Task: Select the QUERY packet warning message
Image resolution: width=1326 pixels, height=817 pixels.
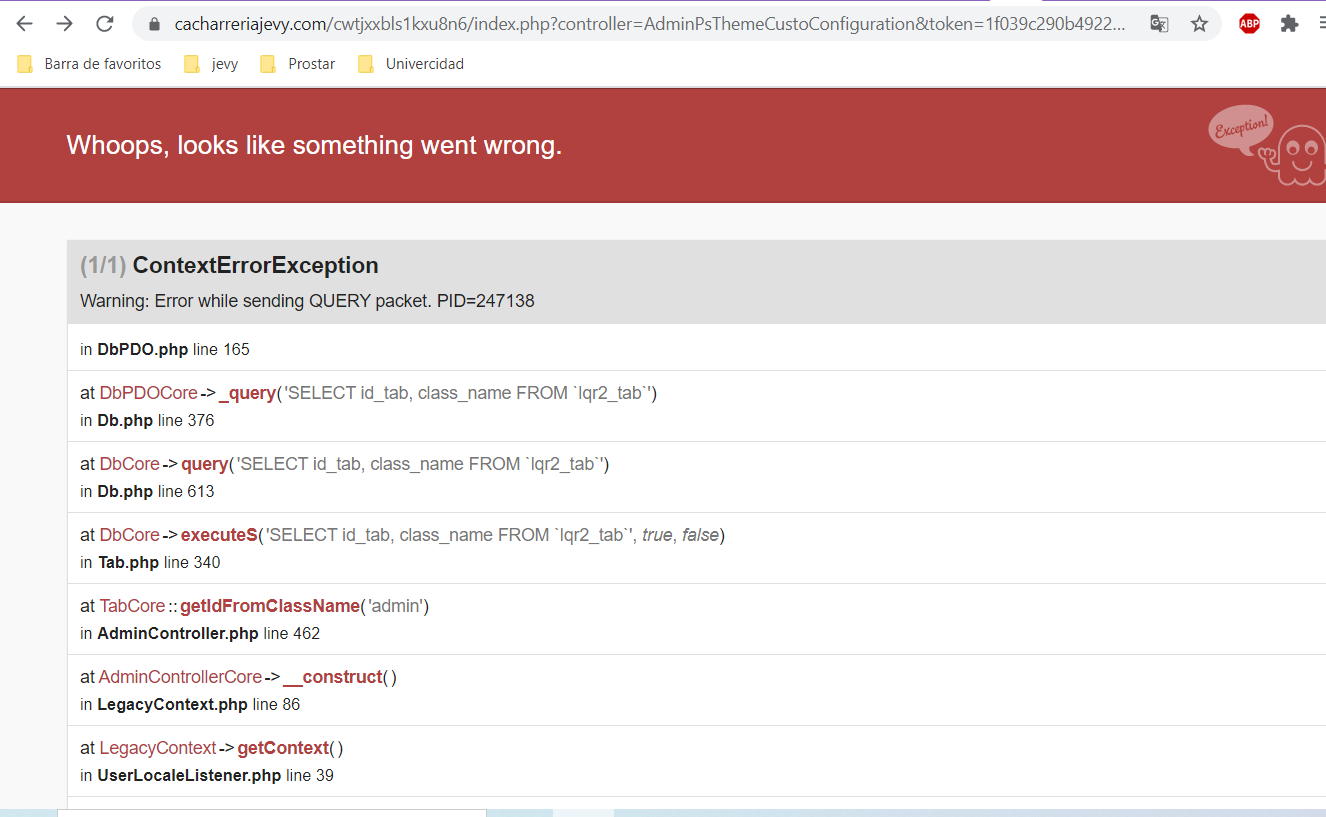Action: (307, 301)
